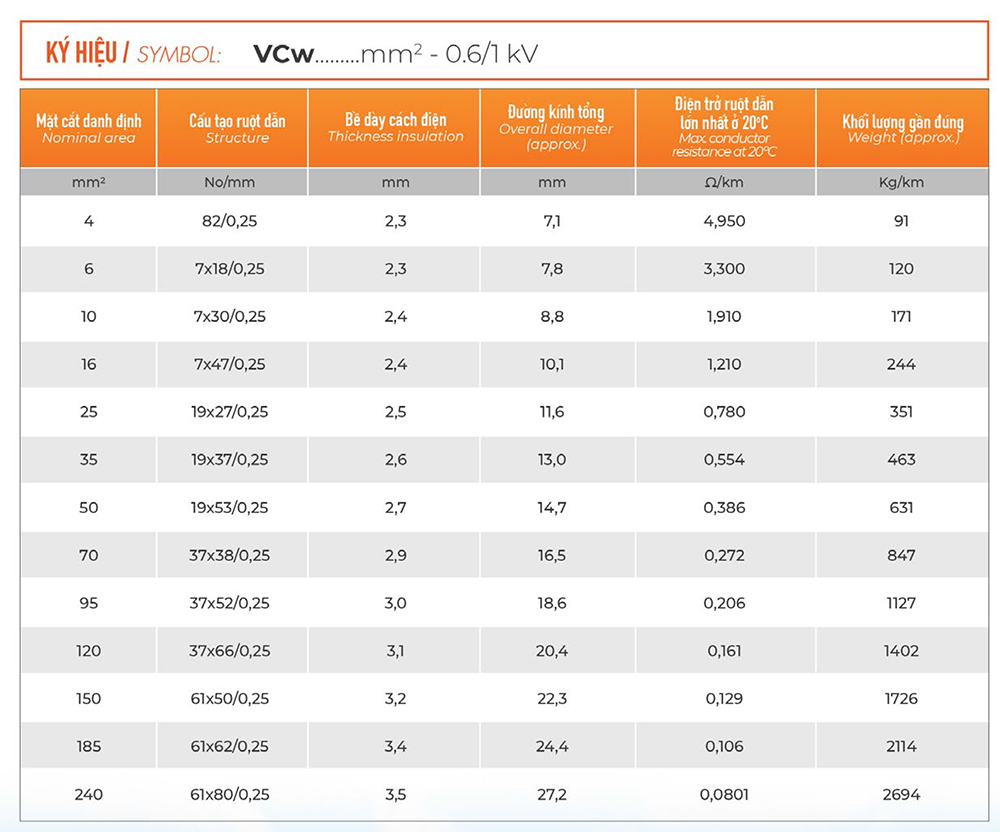Click the No/mm unit cell
The width and height of the screenshot is (1000, 832).
coord(229,182)
